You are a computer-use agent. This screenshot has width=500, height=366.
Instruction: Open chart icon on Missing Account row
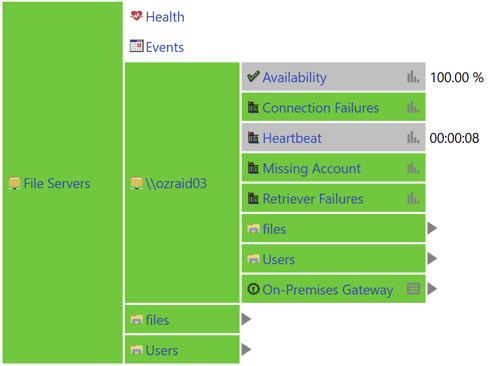(x=413, y=168)
